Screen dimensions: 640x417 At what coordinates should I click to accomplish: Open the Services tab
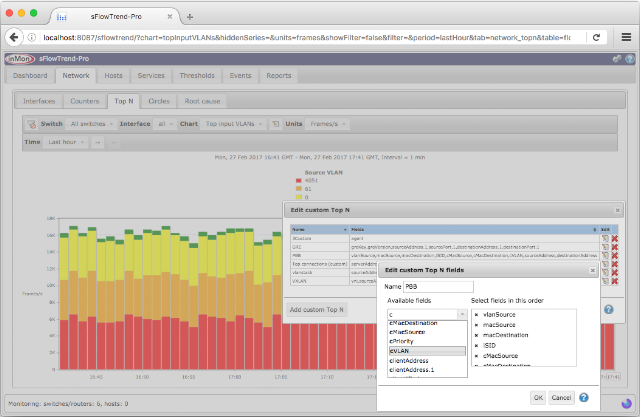click(151, 76)
